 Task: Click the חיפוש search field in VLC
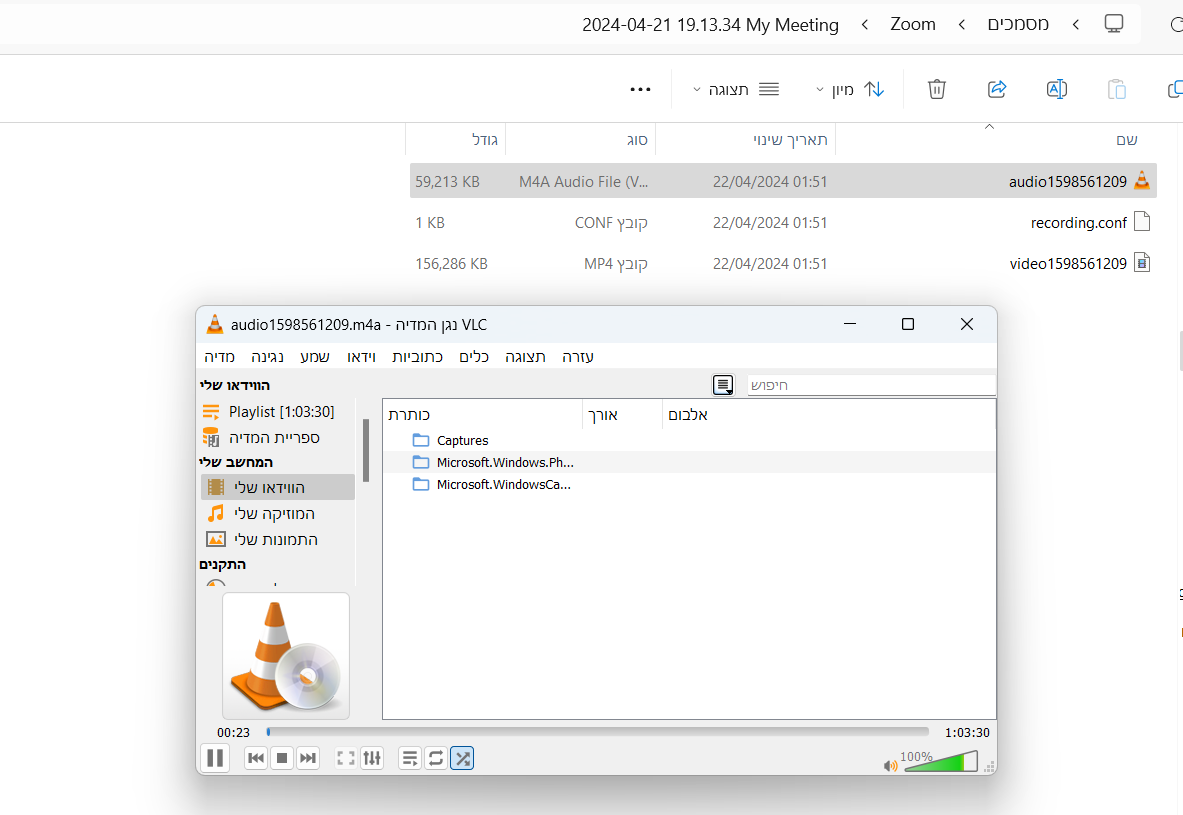tap(871, 385)
